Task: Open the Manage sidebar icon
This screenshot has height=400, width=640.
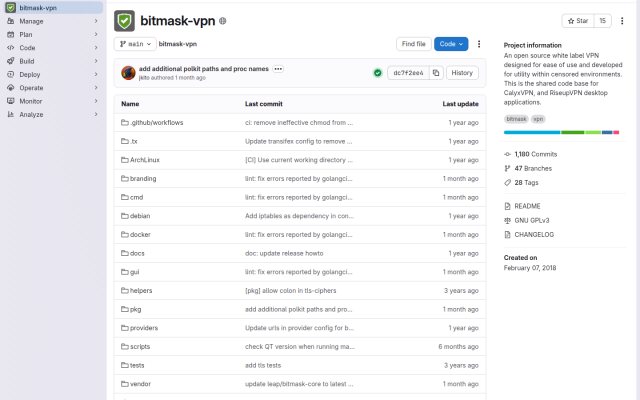Action: tap(11, 21)
